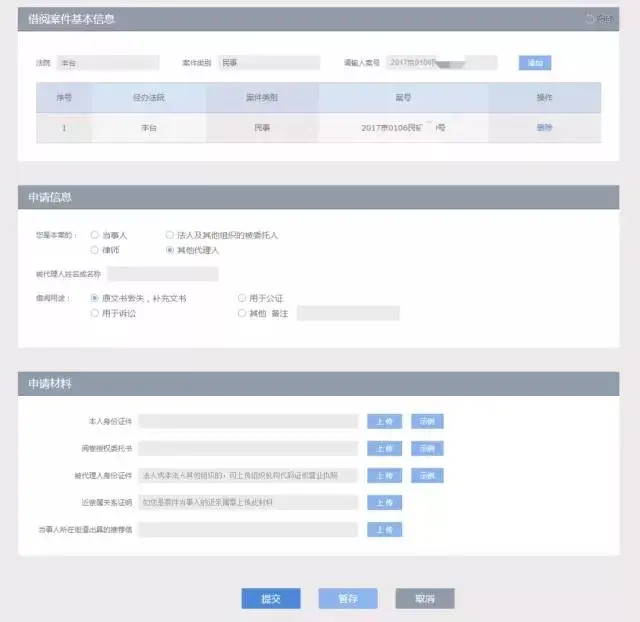This screenshot has width=640, height=622.
Task: Click the 申请材料 section header
Action: (318, 384)
